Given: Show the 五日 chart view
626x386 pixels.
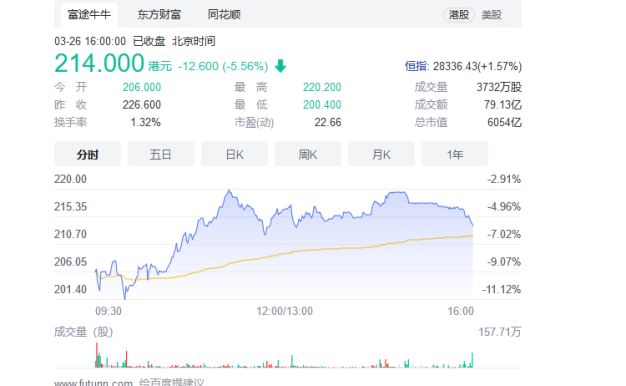Looking at the screenshot, I should click(x=161, y=154).
